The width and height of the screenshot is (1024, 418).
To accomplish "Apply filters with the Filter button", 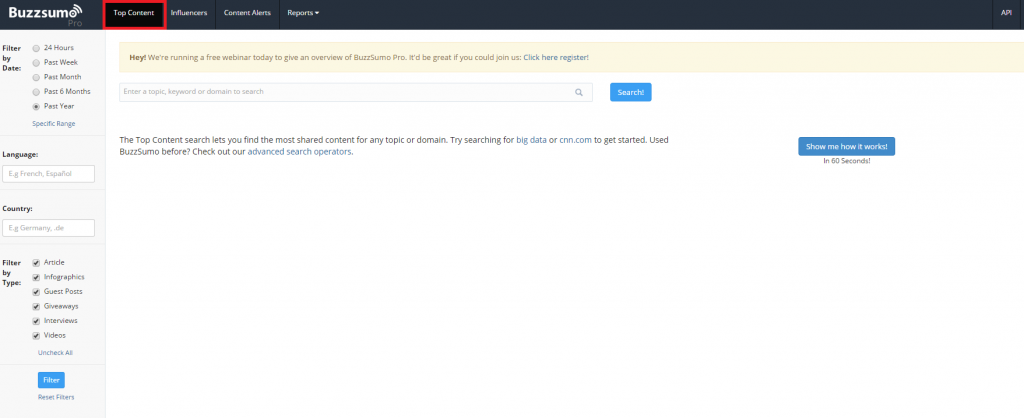I will [x=50, y=380].
